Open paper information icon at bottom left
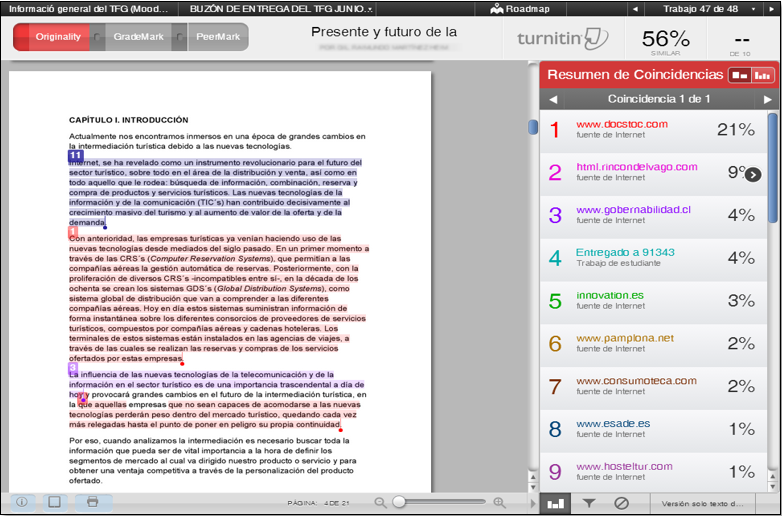Screen dimensions: 782x516 point(22,502)
